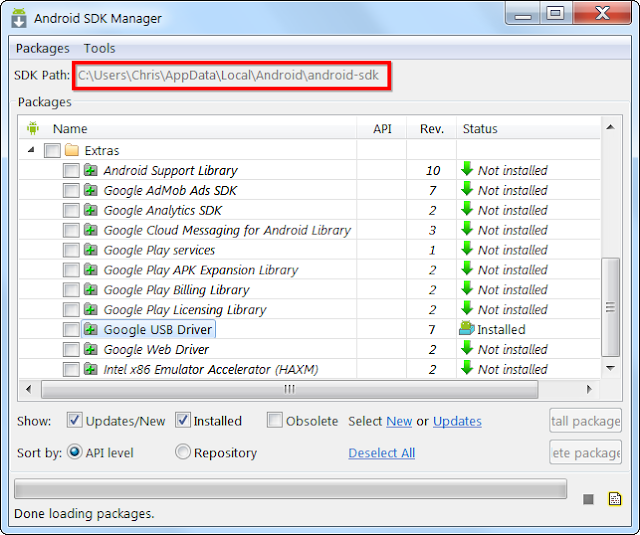
Task: Sort by the Name column header
Action: pyautogui.click(x=188, y=129)
